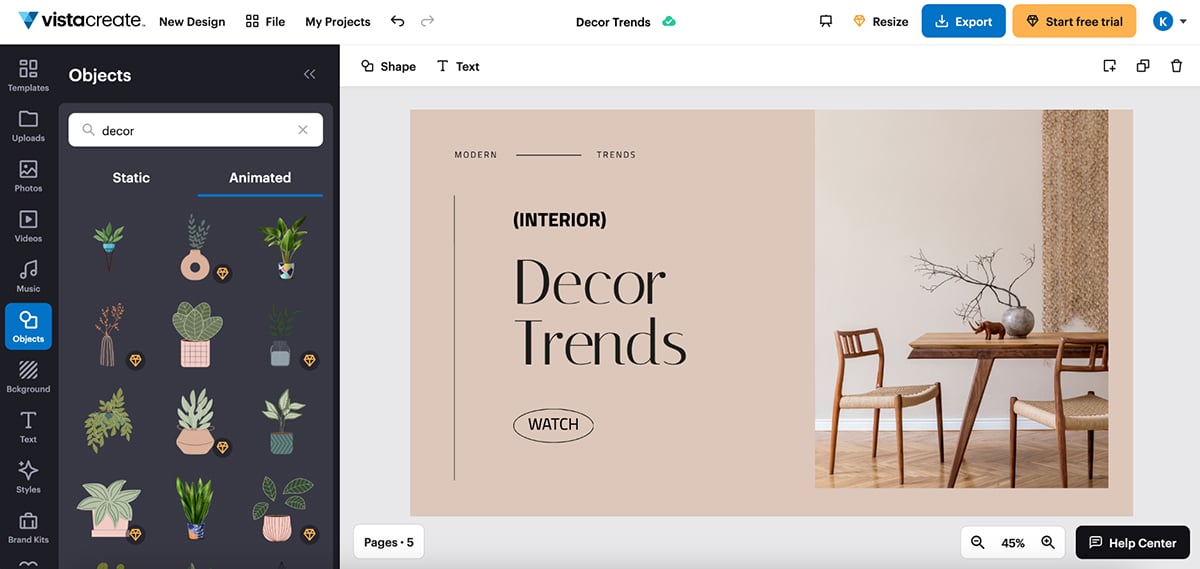Open the Photos sidebar panel
This screenshot has height=569, width=1200.
coord(28,176)
